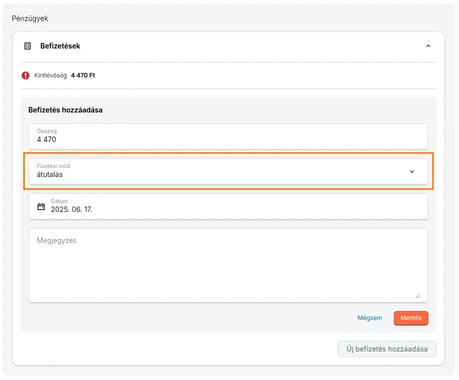Click the Befizetések header title
The height and width of the screenshot is (380, 459).
(x=60, y=46)
